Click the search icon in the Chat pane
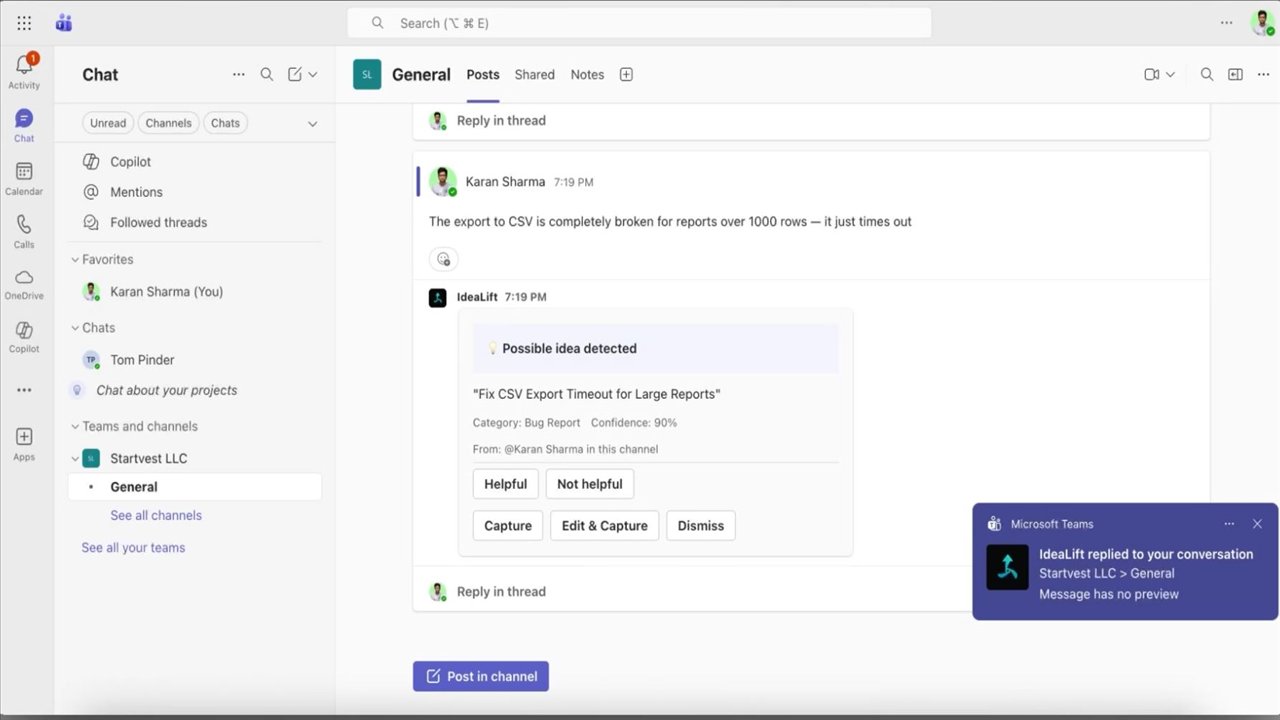1280x720 pixels. point(267,74)
